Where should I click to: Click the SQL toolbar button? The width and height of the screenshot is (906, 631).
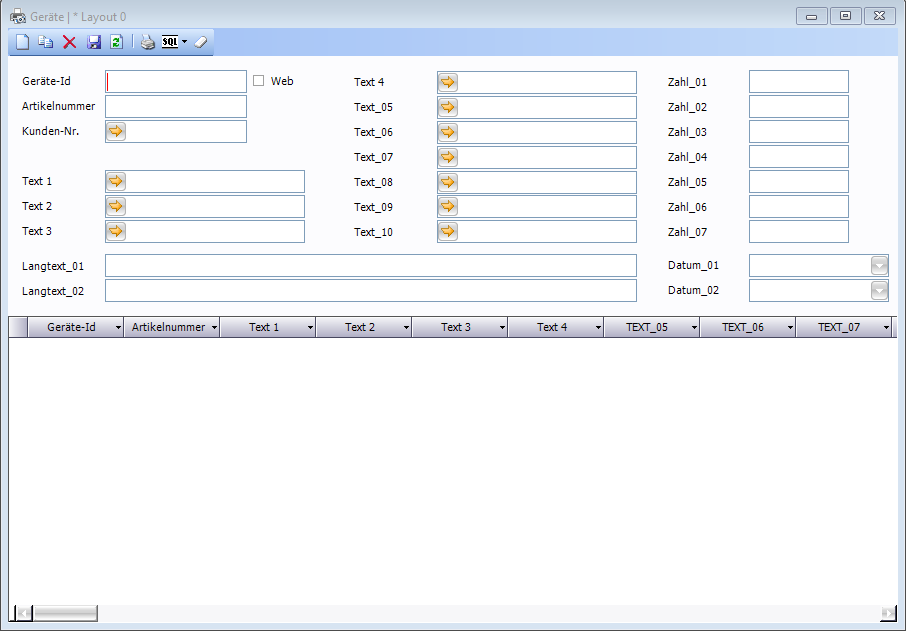tap(170, 42)
